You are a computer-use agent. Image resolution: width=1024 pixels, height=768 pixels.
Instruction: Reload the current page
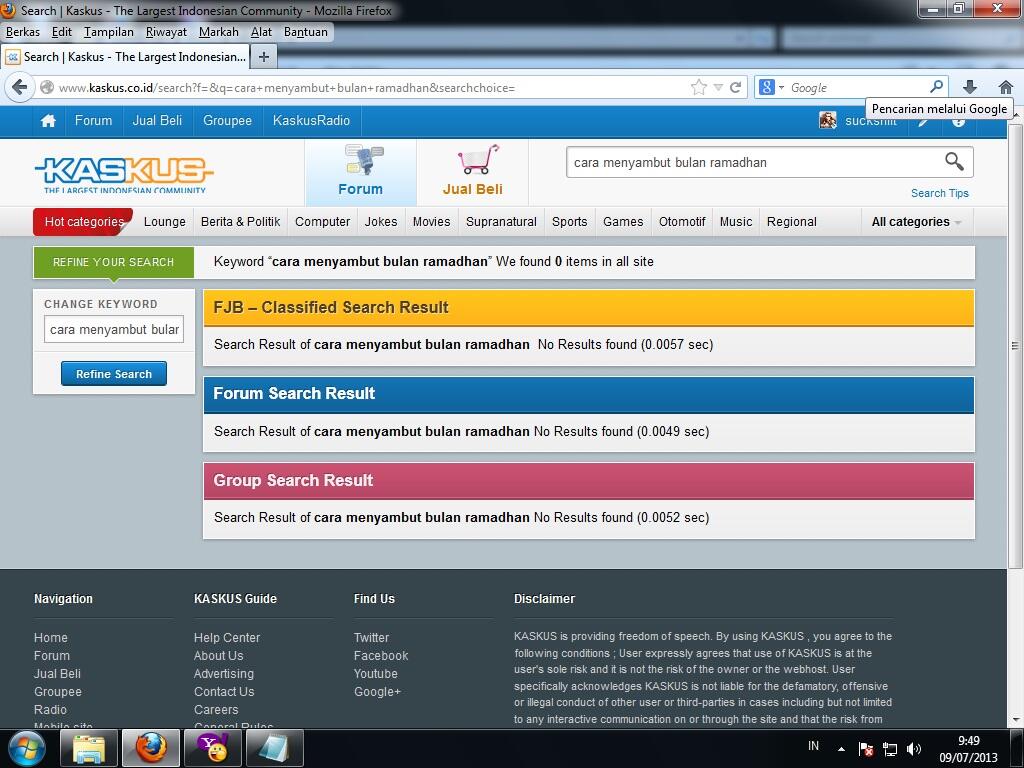(x=735, y=88)
